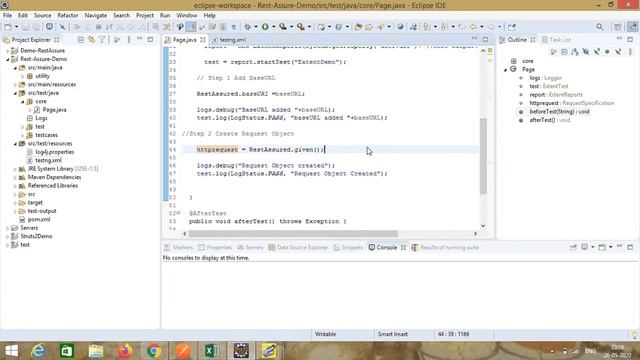The width and height of the screenshot is (640, 360).
Task: Click Project Explorer filter funnel icon
Action: [102, 40]
